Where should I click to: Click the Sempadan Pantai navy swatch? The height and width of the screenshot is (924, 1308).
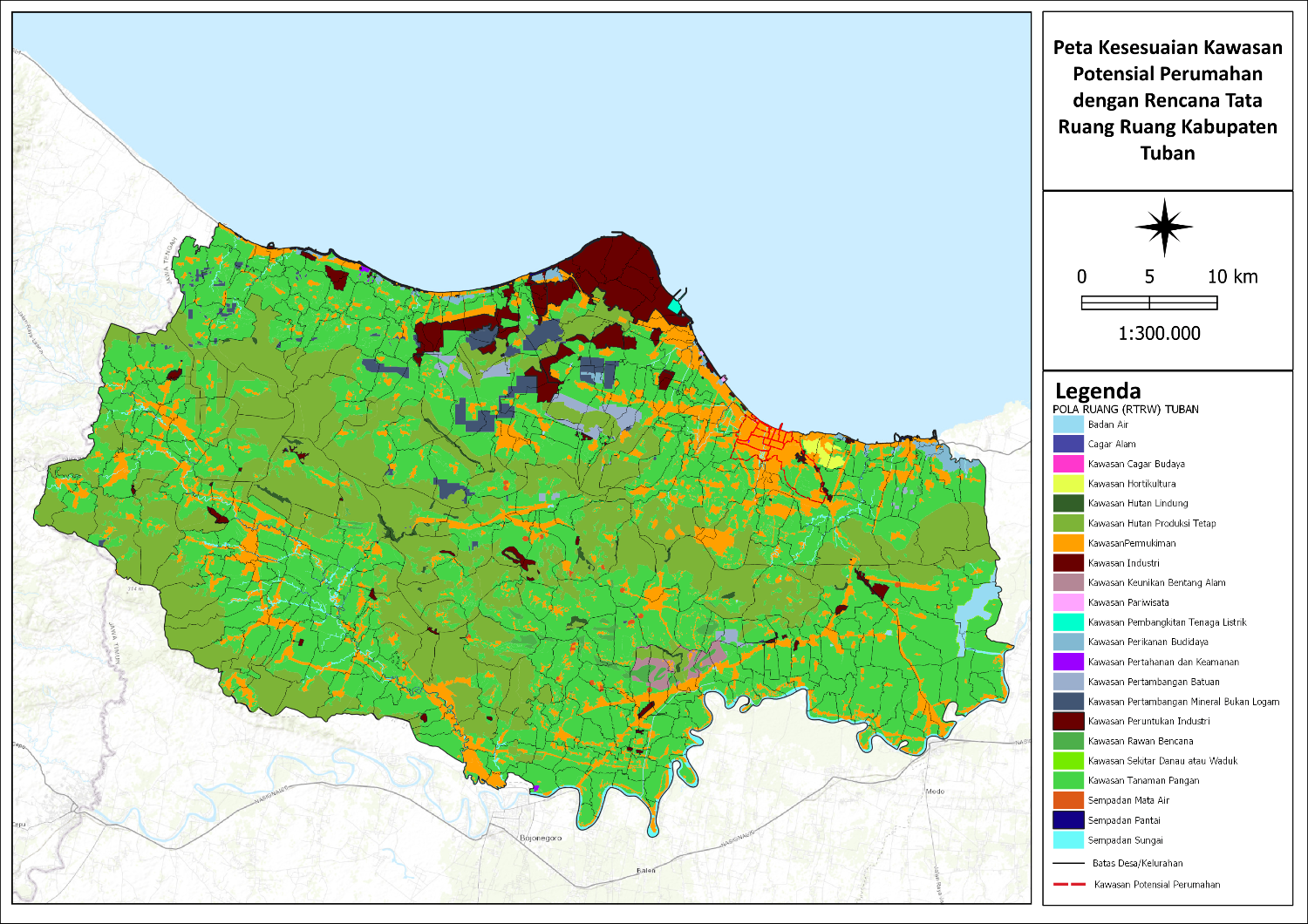pos(1068,820)
